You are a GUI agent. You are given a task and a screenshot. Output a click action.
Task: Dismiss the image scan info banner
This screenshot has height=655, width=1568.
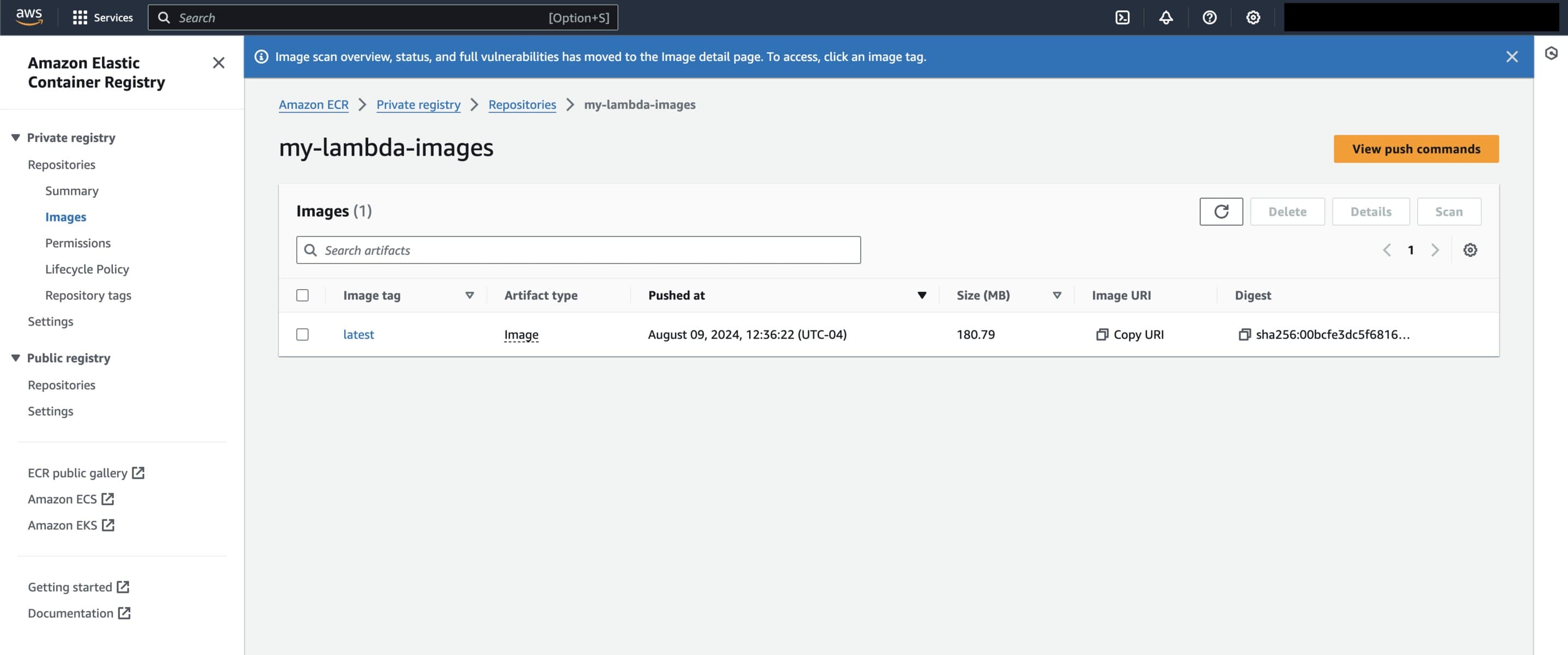click(x=1511, y=57)
